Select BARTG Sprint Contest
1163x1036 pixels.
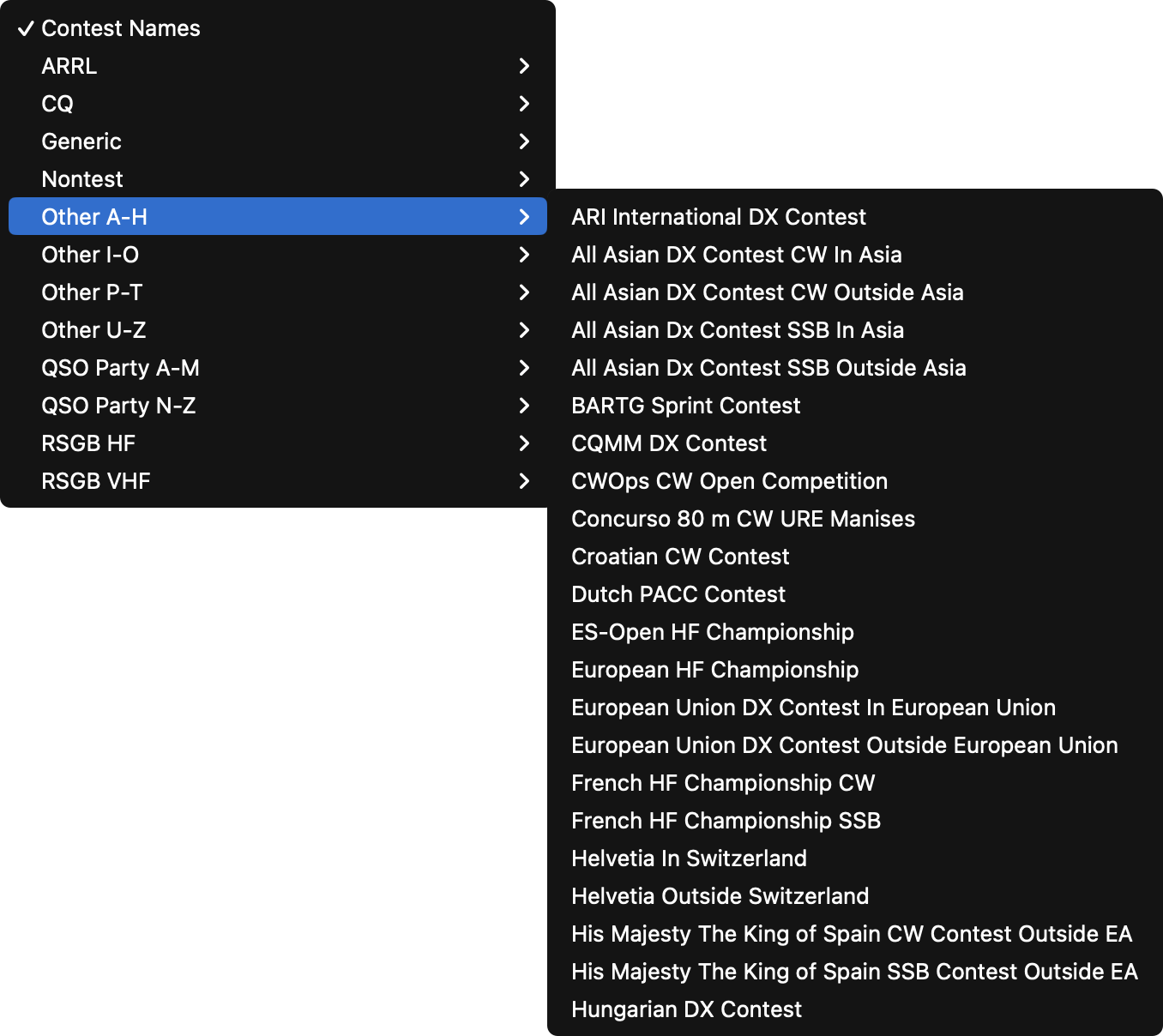tap(855, 406)
